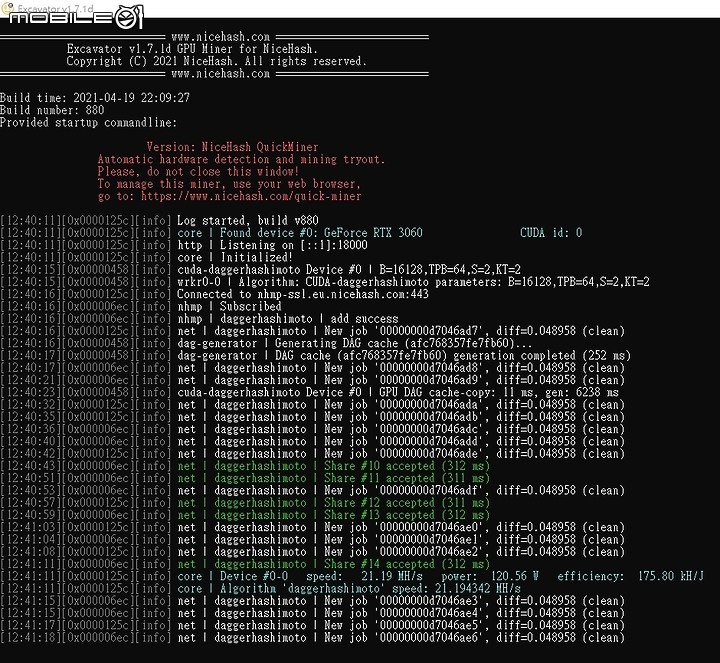The image size is (720, 663).
Task: Click New job '00000000d7046ae5' line
Action: [401, 625]
